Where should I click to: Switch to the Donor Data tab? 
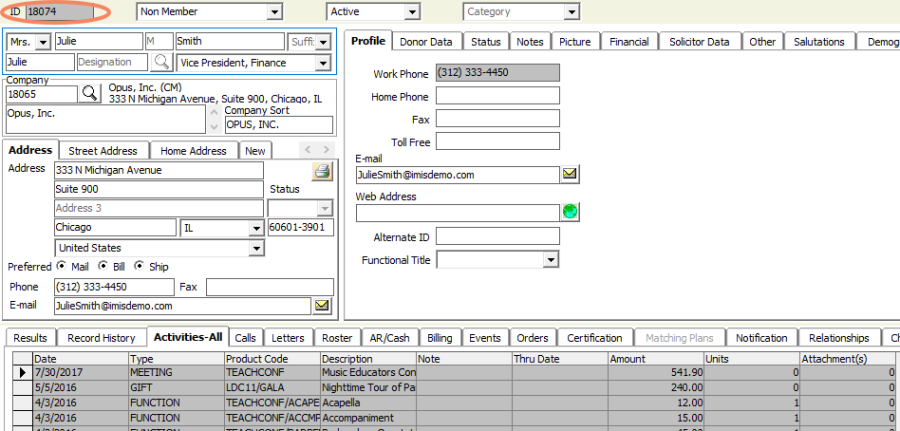[425, 42]
